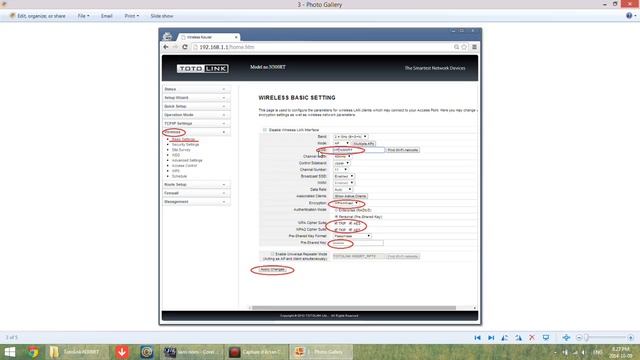Screen dimensions: 640x360
Task: Click the pictured browser back arrow
Action: pyautogui.click(x=166, y=47)
